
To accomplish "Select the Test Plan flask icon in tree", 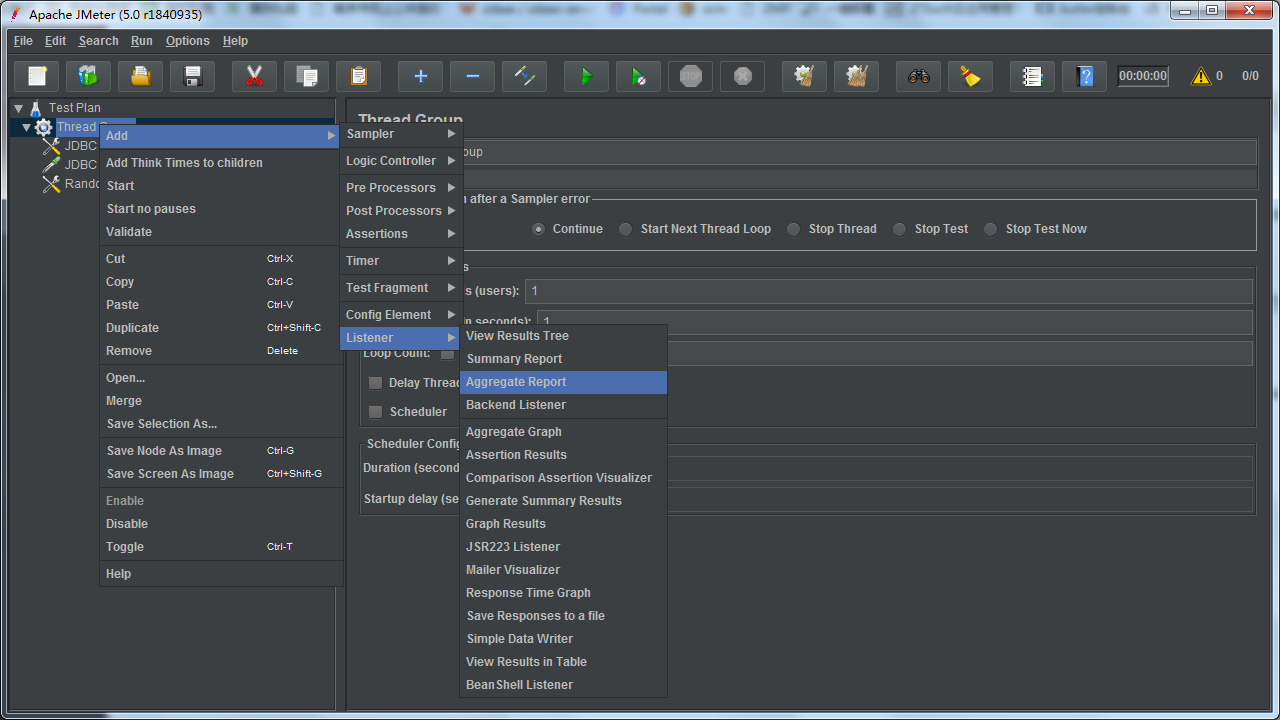I will 36,108.
